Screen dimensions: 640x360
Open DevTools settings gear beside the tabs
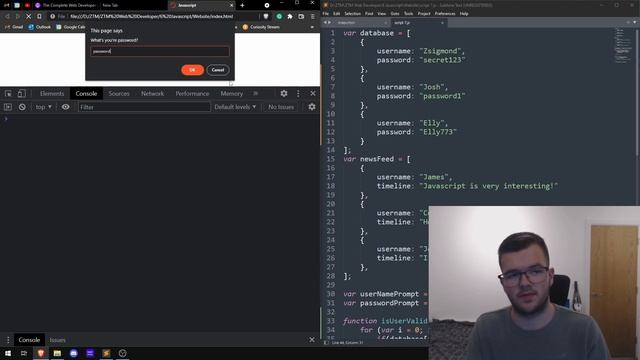click(x=284, y=93)
